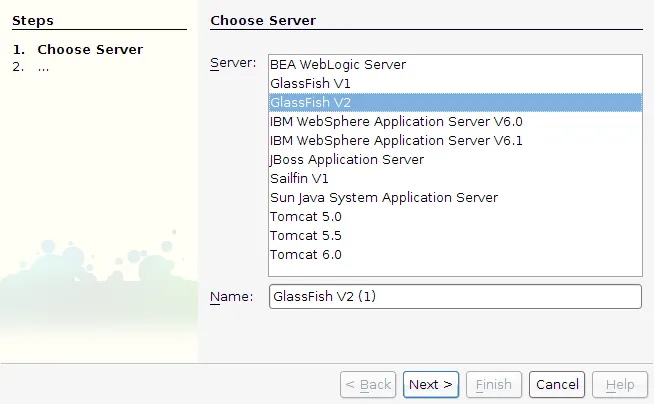Pick IBM WebSphere Application Server V6.1
The height and width of the screenshot is (404, 654).
(x=396, y=141)
